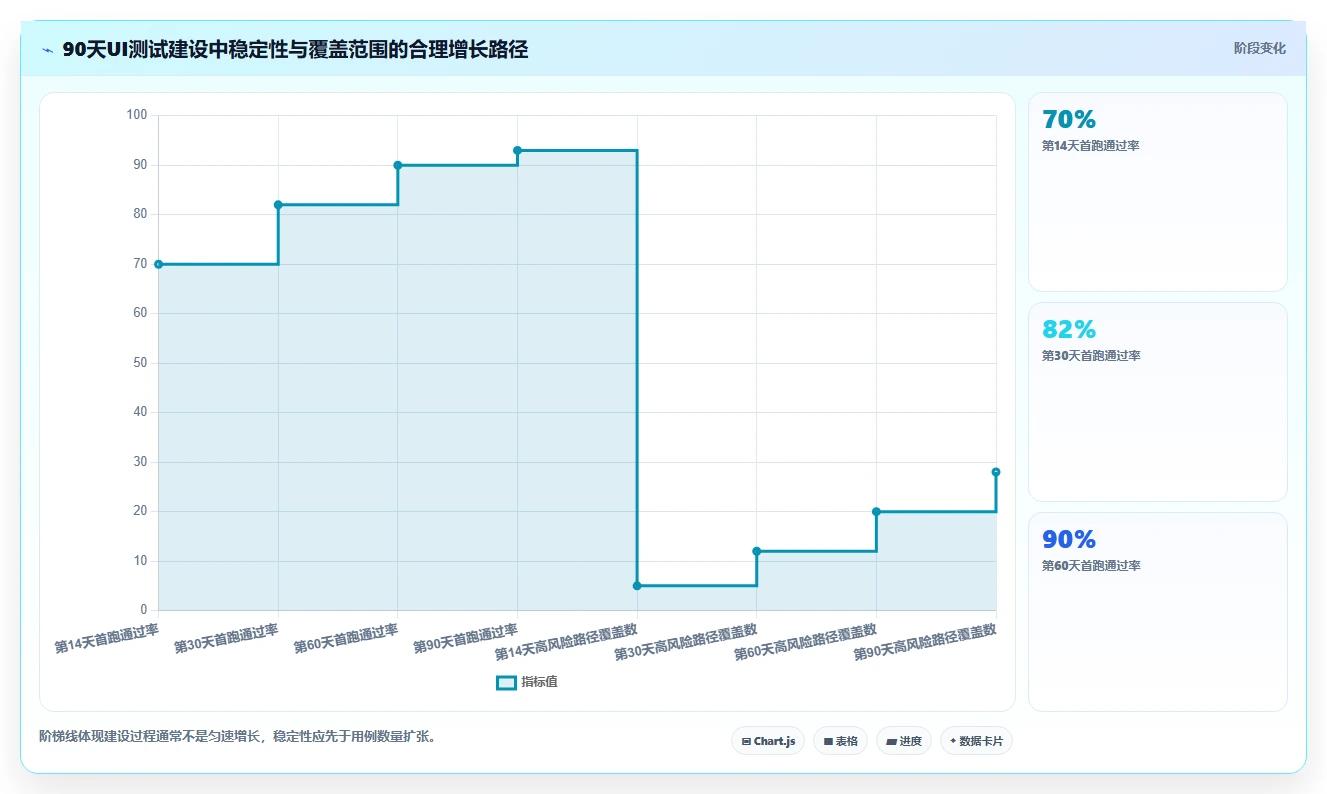Screen dimensions: 1327x794
Task: Select the 90% 第60天首跑通过率 card
Action: pos(1157,612)
